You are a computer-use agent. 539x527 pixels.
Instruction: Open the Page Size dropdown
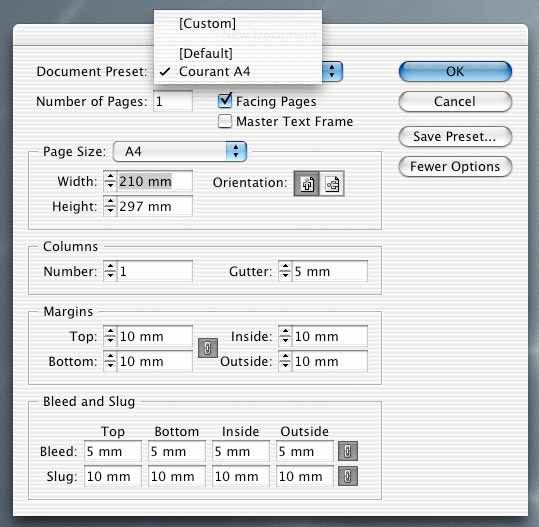coord(180,151)
